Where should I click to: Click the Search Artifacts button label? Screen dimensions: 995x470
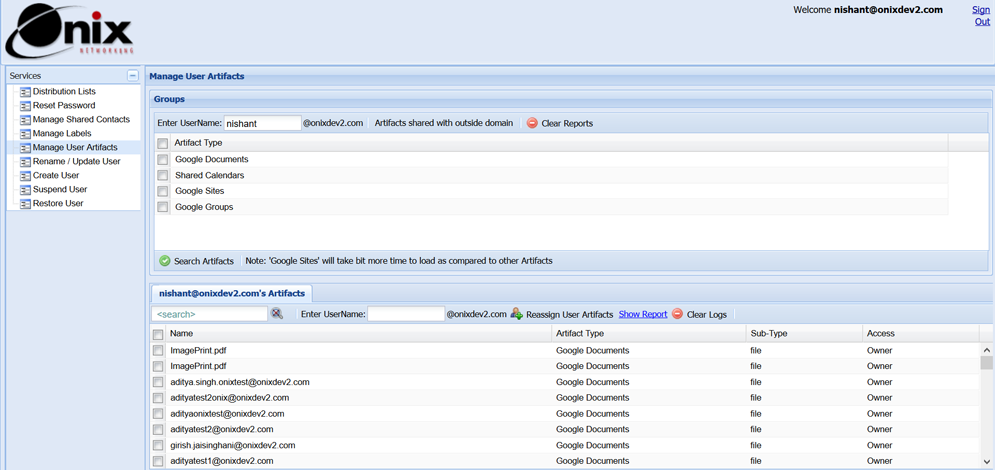(x=204, y=261)
